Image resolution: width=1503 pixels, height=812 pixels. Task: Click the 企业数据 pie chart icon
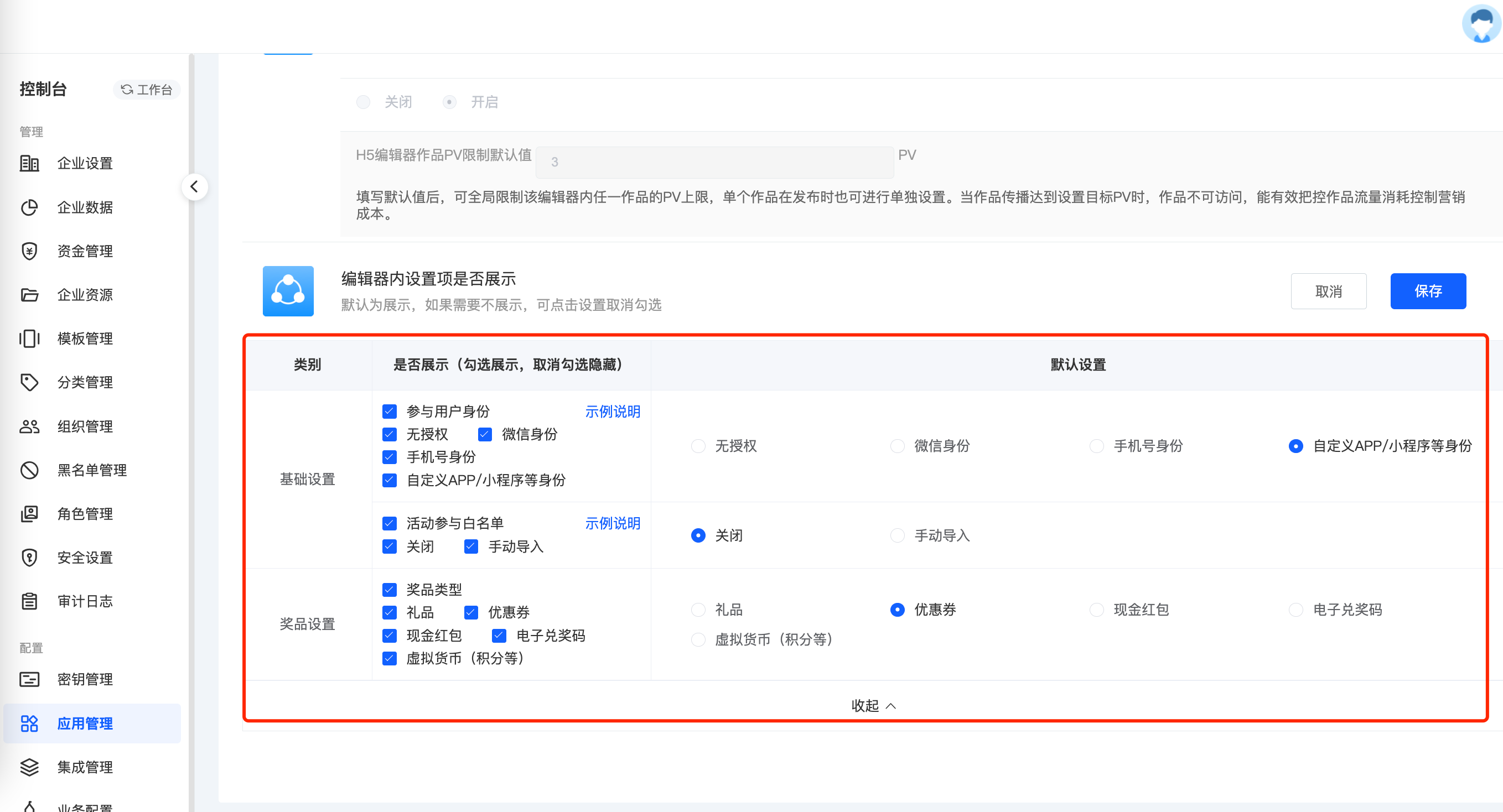(29, 207)
